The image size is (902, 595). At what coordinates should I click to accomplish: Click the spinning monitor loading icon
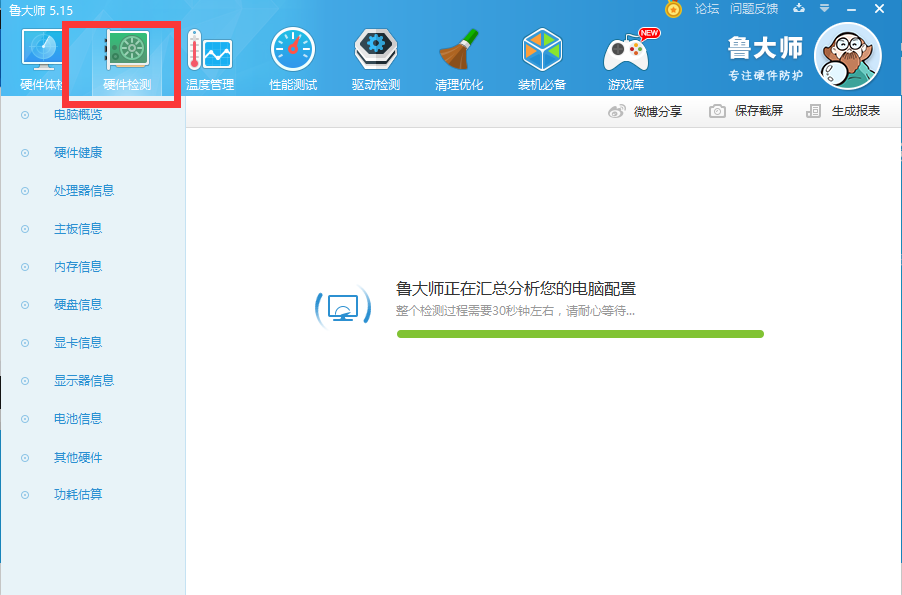(343, 307)
